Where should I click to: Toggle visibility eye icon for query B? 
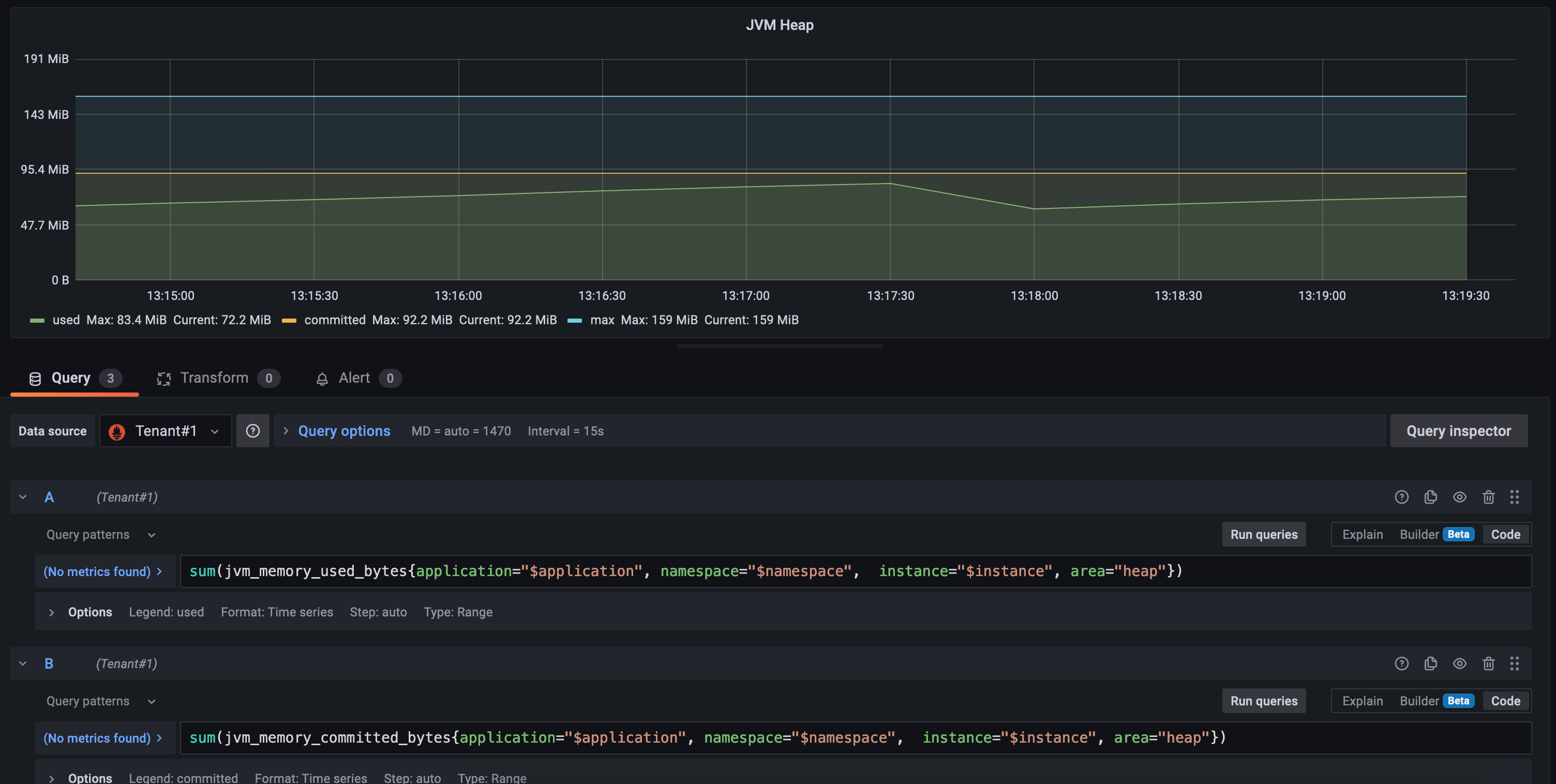(1460, 664)
